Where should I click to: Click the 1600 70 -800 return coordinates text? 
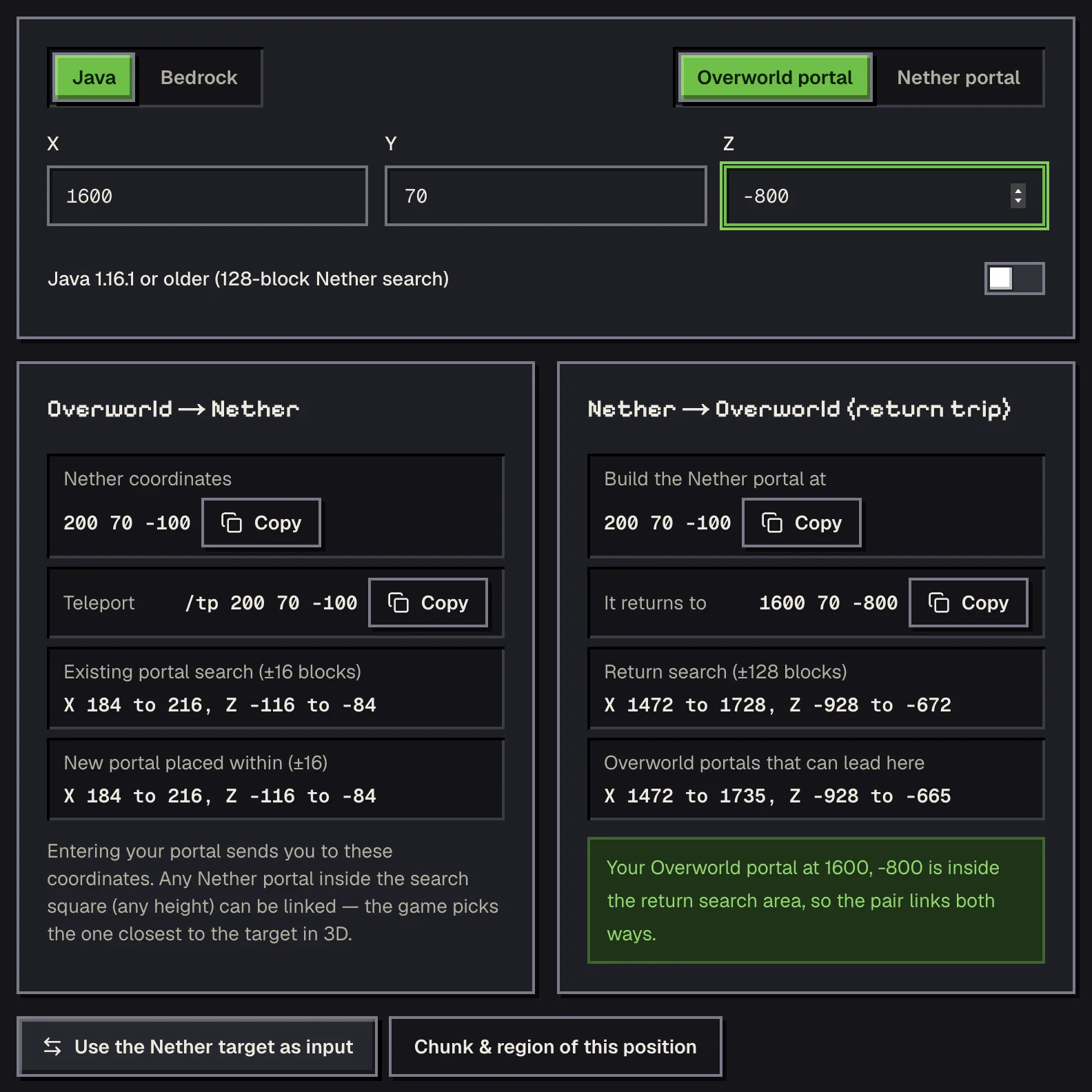[828, 603]
